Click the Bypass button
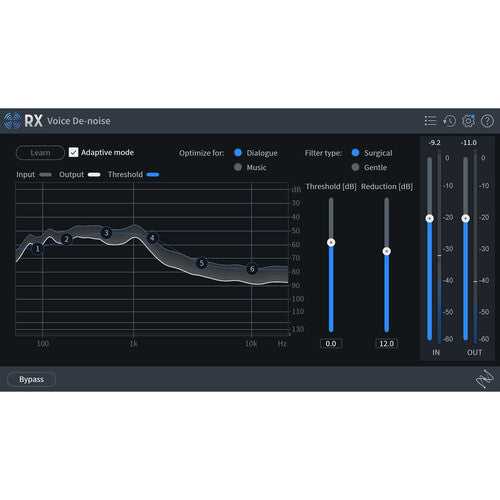Image resolution: width=500 pixels, height=500 pixels. click(31, 379)
